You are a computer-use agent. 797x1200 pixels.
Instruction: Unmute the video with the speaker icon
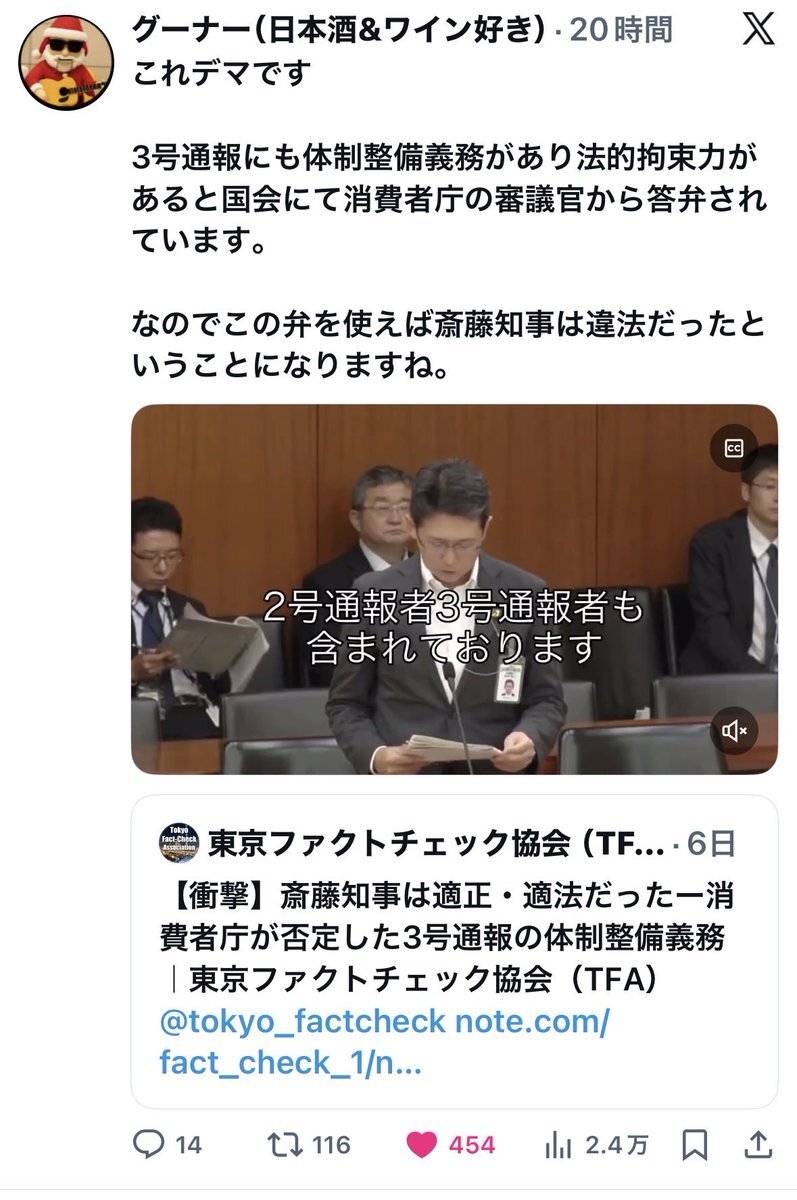pyautogui.click(x=733, y=731)
